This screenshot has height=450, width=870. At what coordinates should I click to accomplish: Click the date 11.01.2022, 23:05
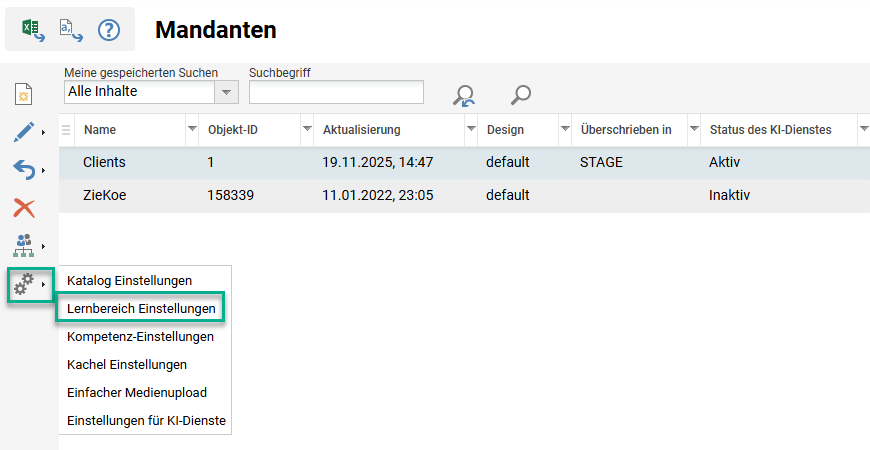point(378,195)
